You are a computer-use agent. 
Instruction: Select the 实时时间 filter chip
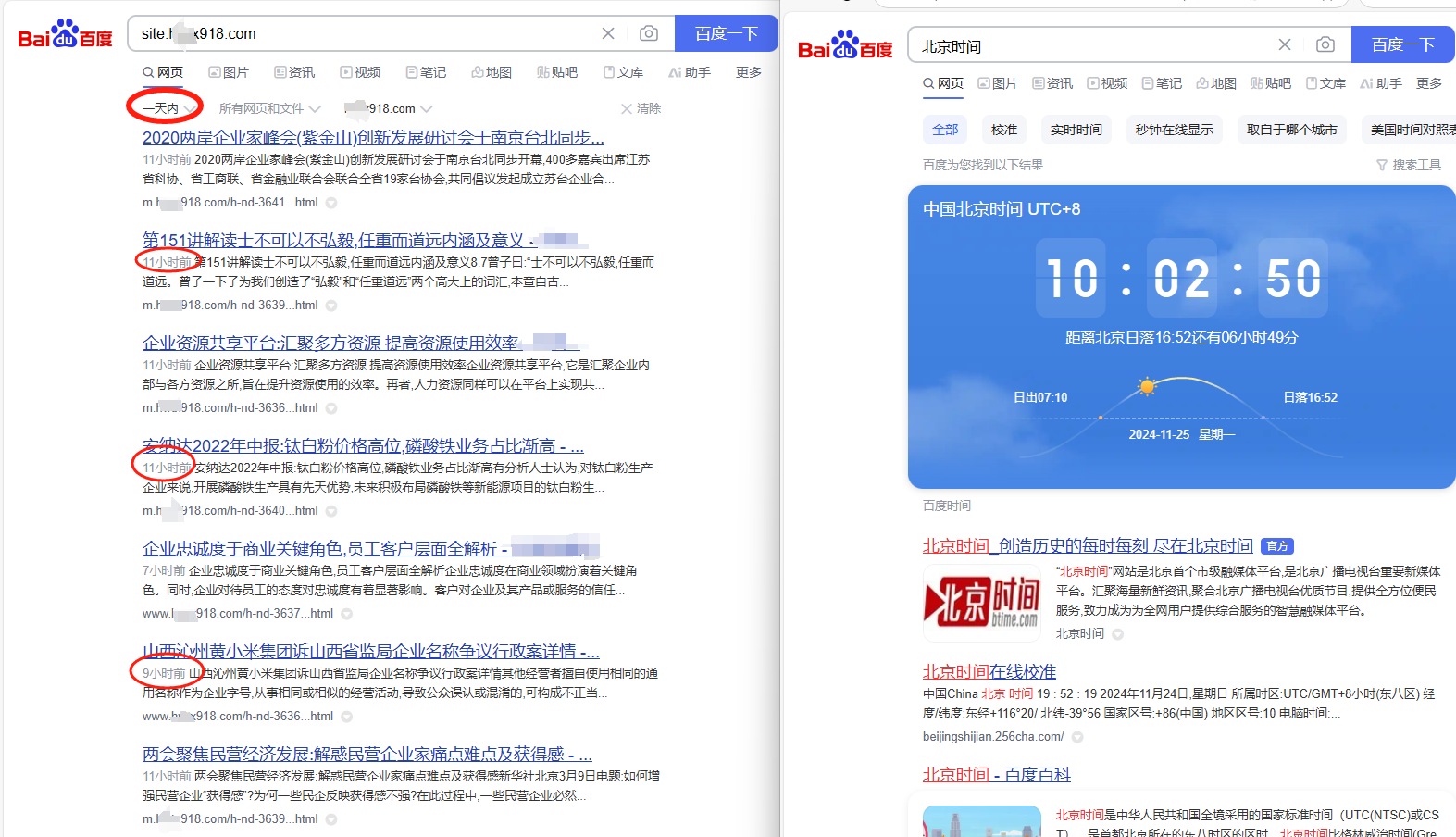pyautogui.click(x=1076, y=130)
